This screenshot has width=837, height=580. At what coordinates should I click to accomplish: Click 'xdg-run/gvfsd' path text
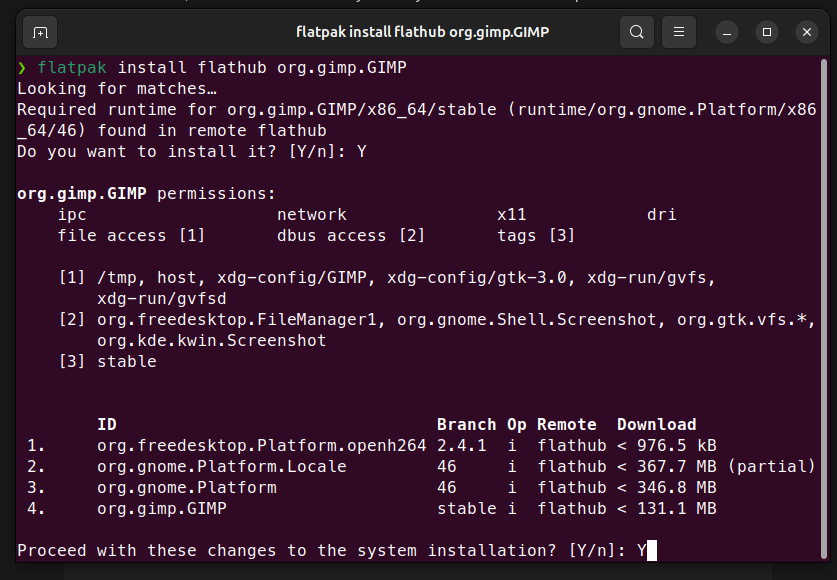[x=162, y=299]
